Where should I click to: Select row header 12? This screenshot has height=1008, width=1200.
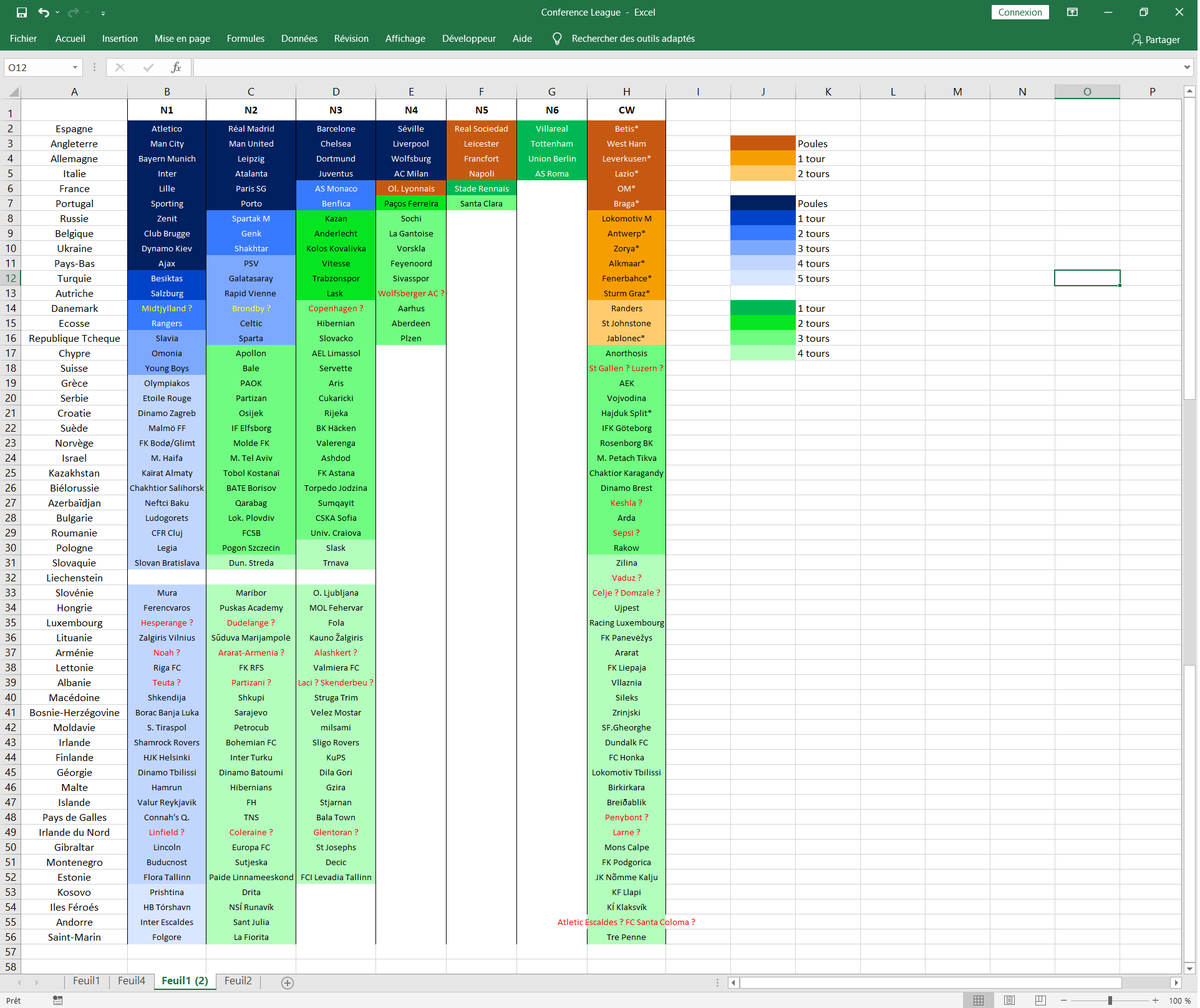tap(10, 278)
